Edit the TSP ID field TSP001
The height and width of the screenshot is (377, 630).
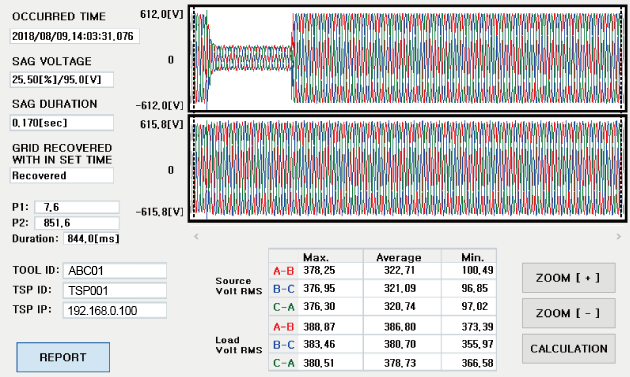click(115, 290)
